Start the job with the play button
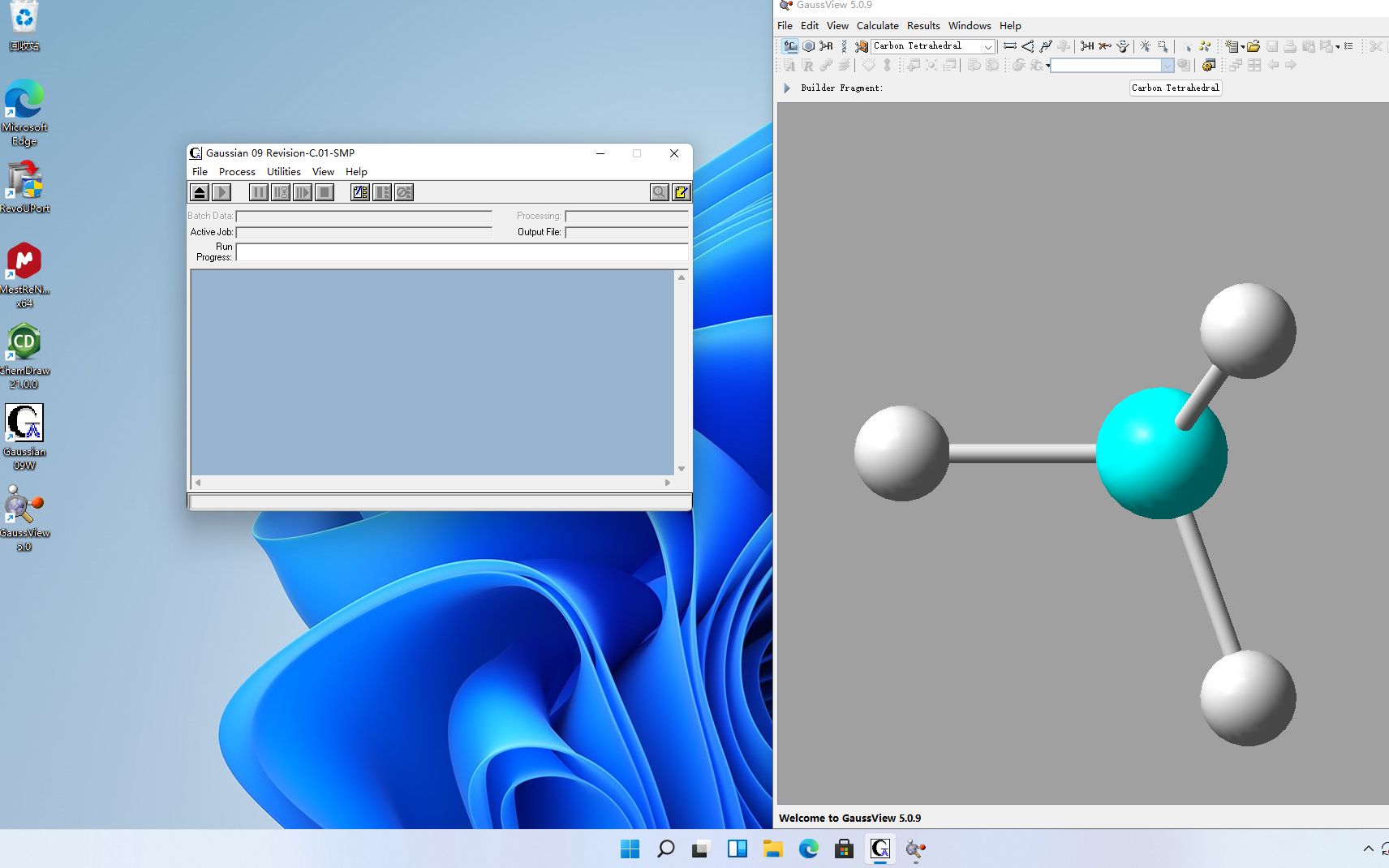The height and width of the screenshot is (868, 1389). [x=221, y=192]
